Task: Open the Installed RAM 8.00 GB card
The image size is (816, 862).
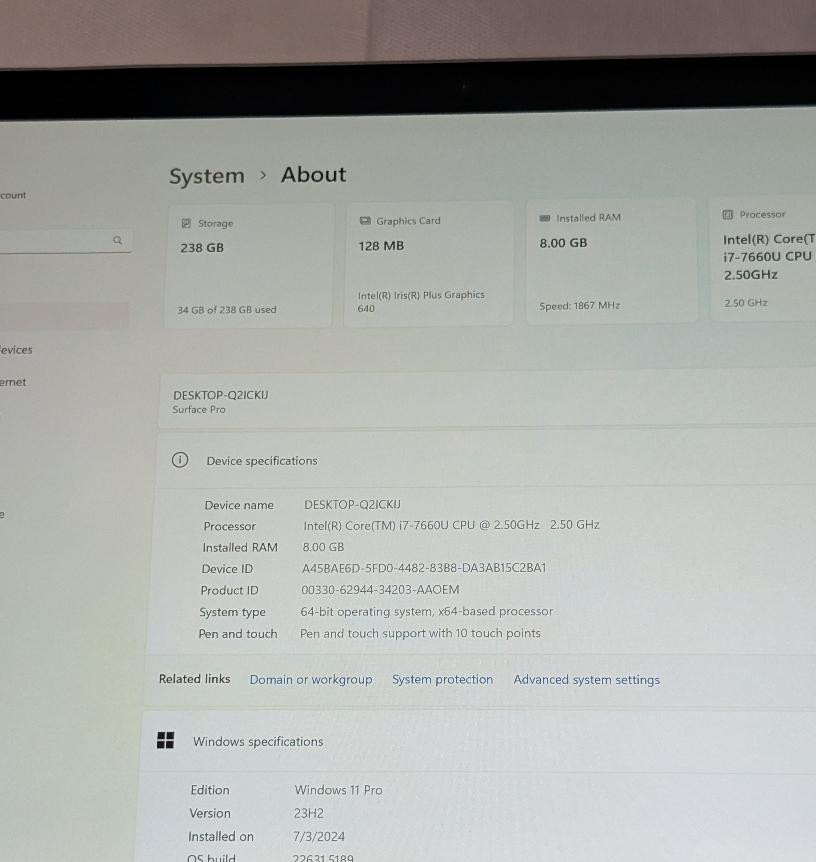Action: click(611, 261)
